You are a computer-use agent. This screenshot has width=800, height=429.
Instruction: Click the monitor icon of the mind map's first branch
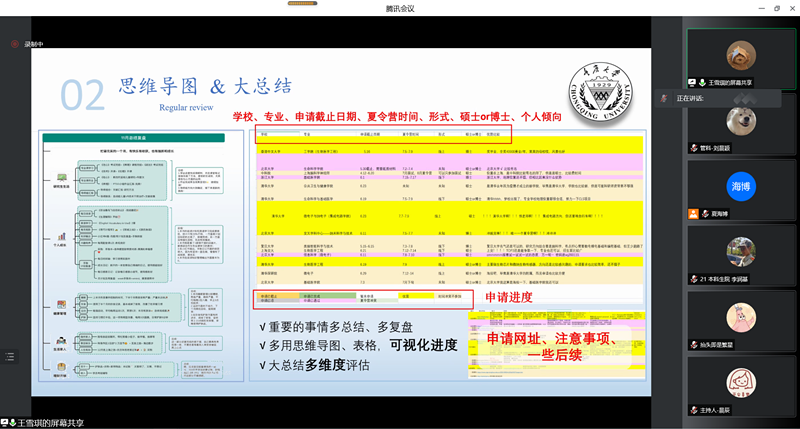pos(62,178)
